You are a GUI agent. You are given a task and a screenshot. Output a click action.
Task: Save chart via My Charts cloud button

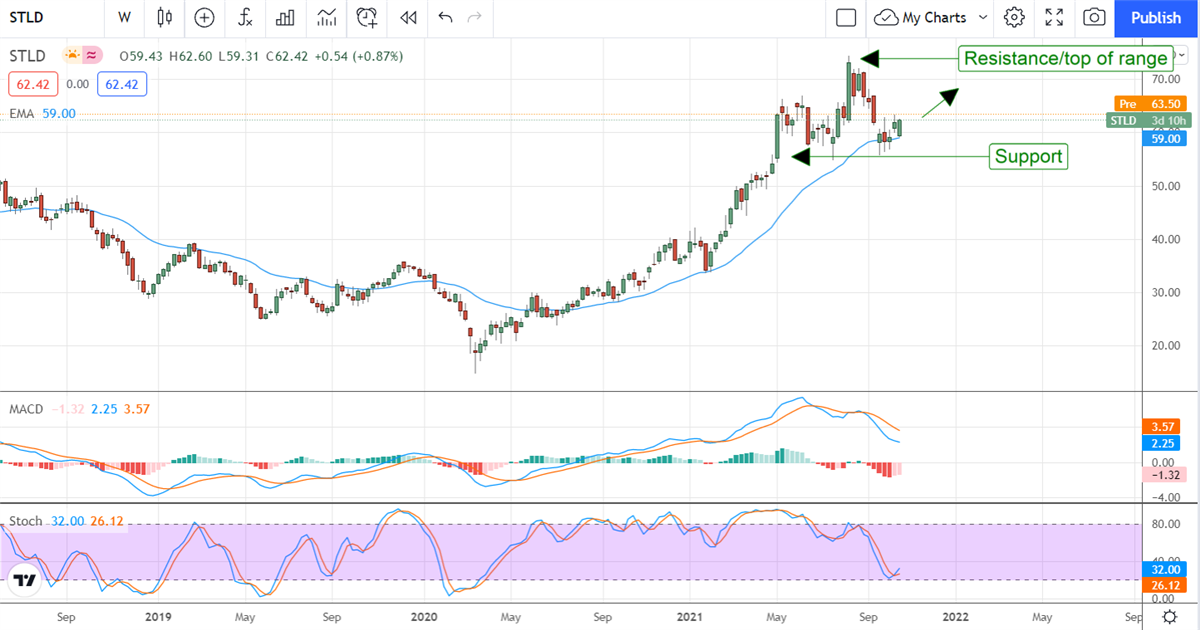(921, 17)
